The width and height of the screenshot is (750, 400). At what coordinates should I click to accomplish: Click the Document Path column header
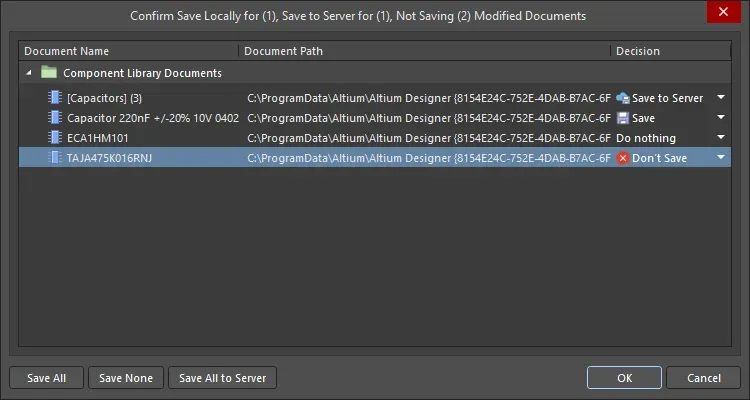pos(424,51)
